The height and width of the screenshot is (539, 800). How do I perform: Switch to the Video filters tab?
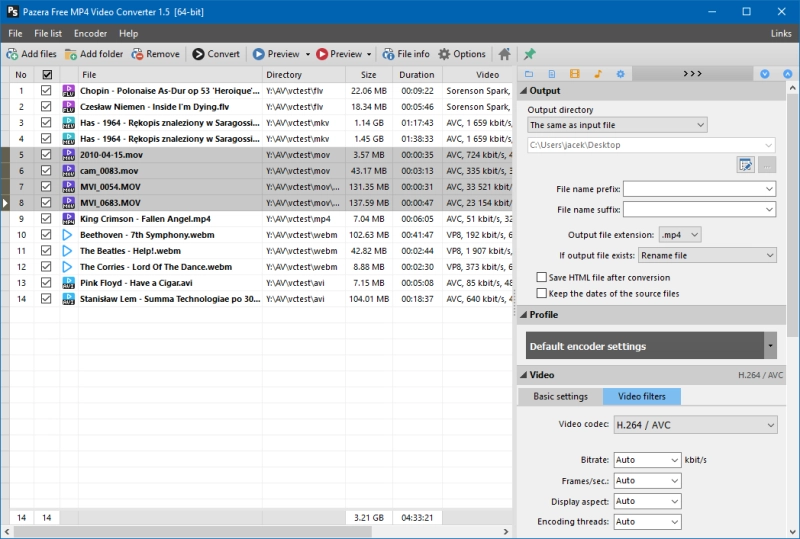click(x=642, y=397)
